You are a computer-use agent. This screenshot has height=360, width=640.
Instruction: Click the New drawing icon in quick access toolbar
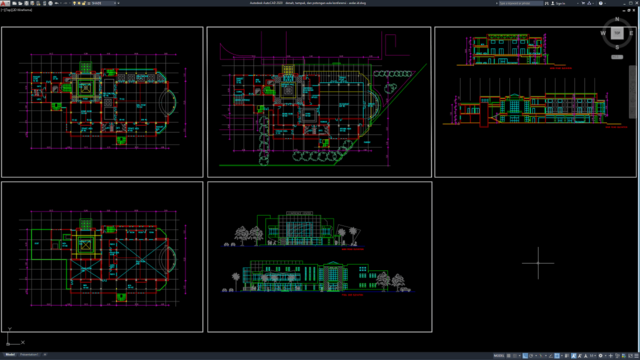click(x=14, y=3)
